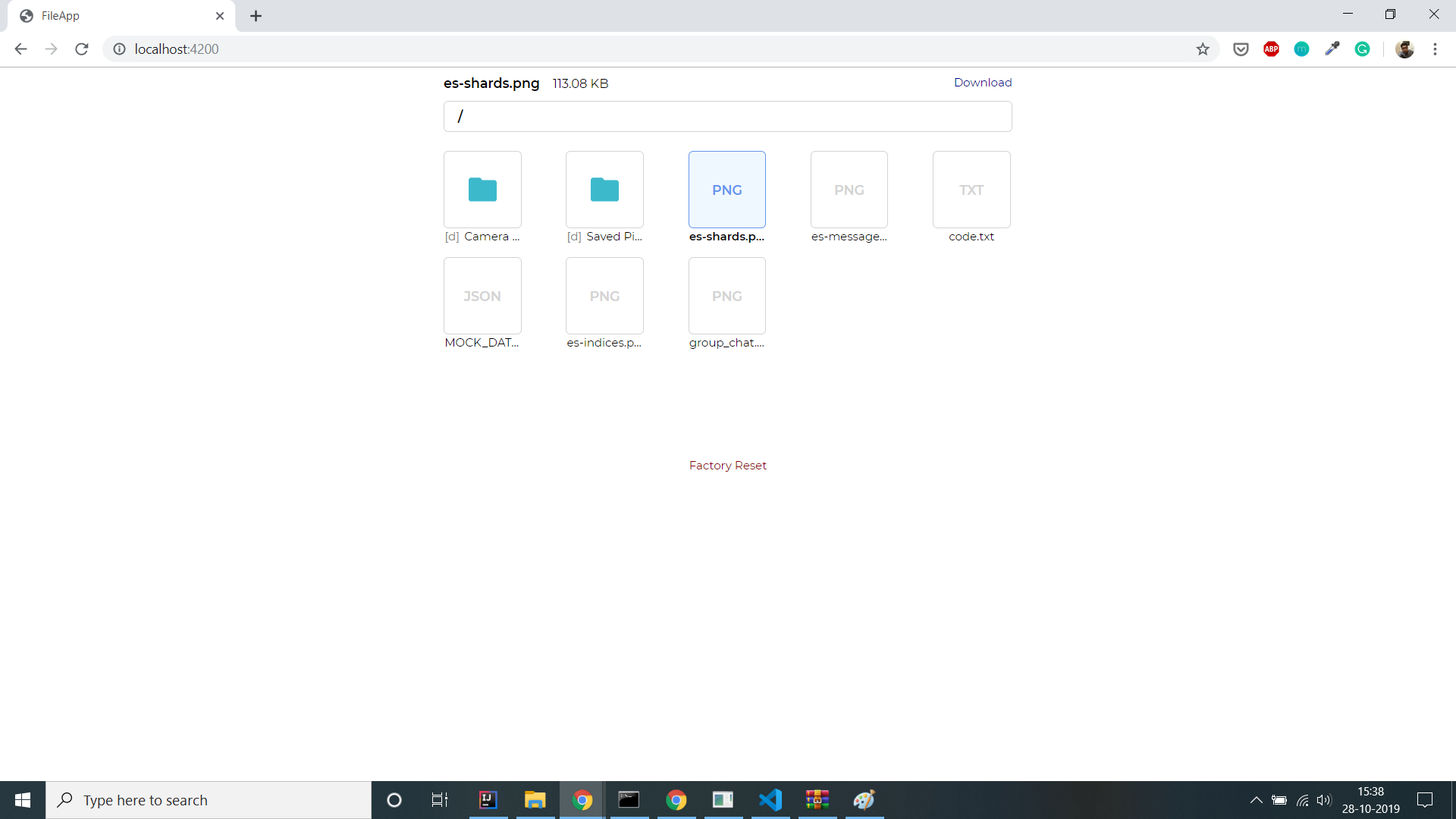Screen dimensions: 1456x819
Task: Open the Camera folder icon
Action: pos(482,190)
